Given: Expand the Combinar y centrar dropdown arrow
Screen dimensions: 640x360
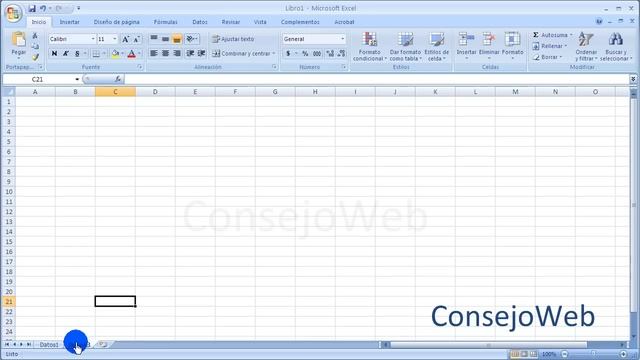Looking at the screenshot, I should click(273, 53).
